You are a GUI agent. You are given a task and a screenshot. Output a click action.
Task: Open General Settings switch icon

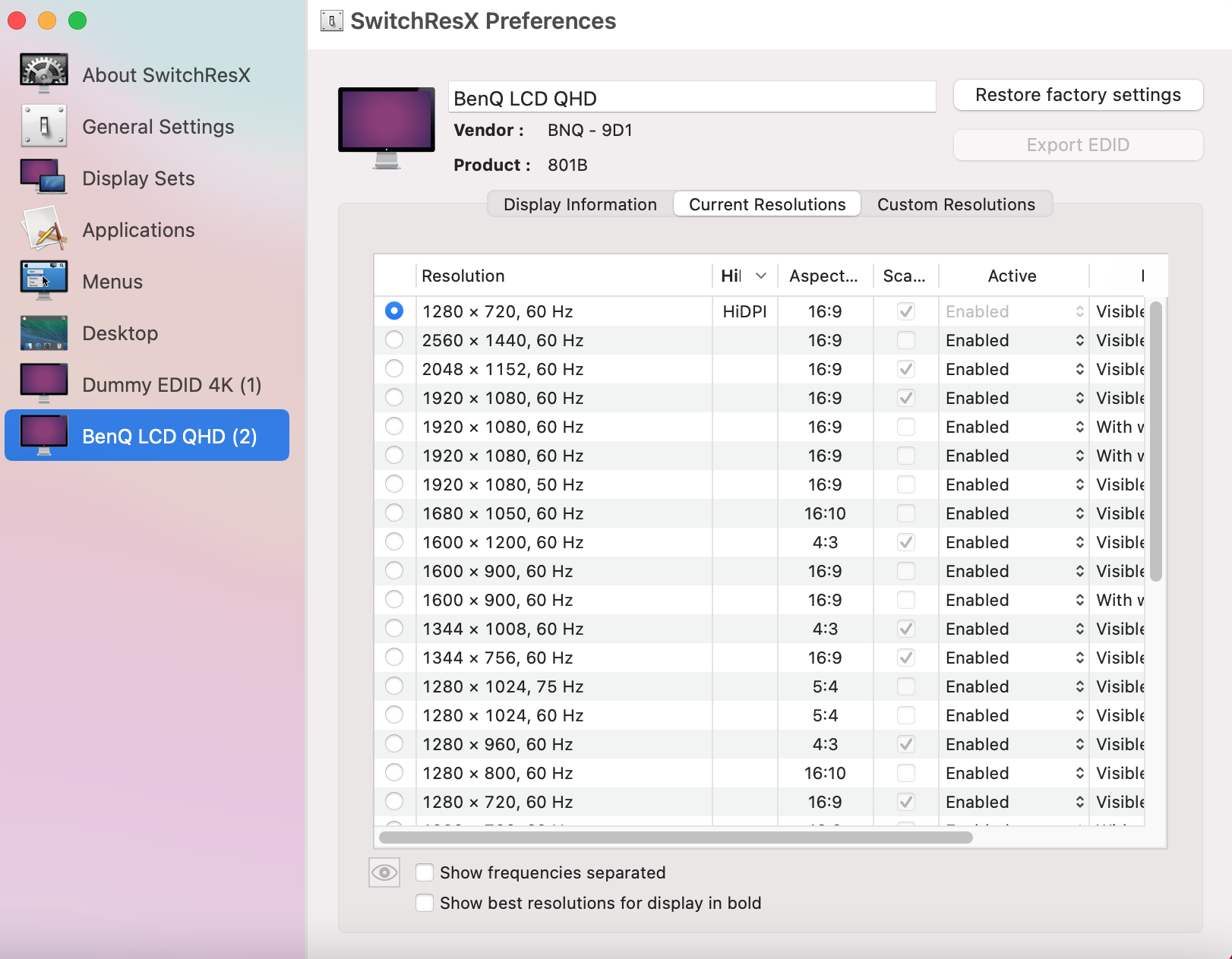pos(44,126)
